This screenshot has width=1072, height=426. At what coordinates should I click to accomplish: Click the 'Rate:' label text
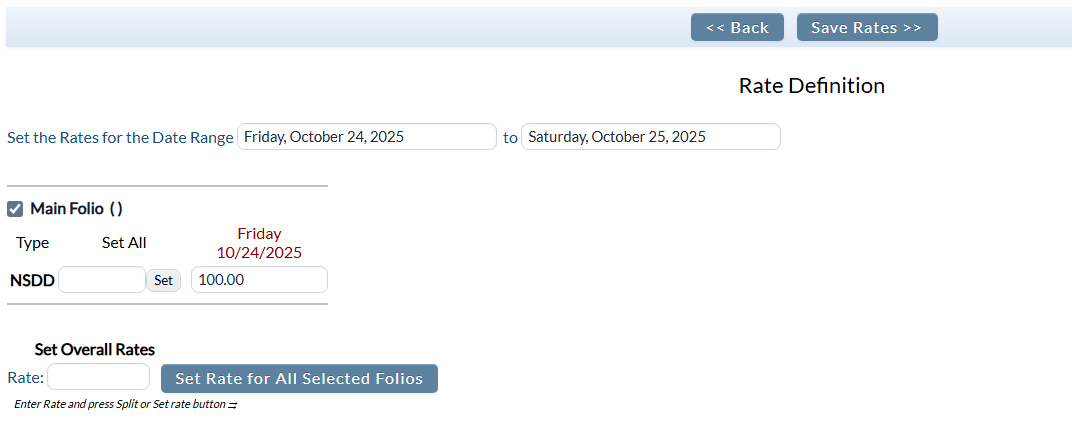pos(25,377)
